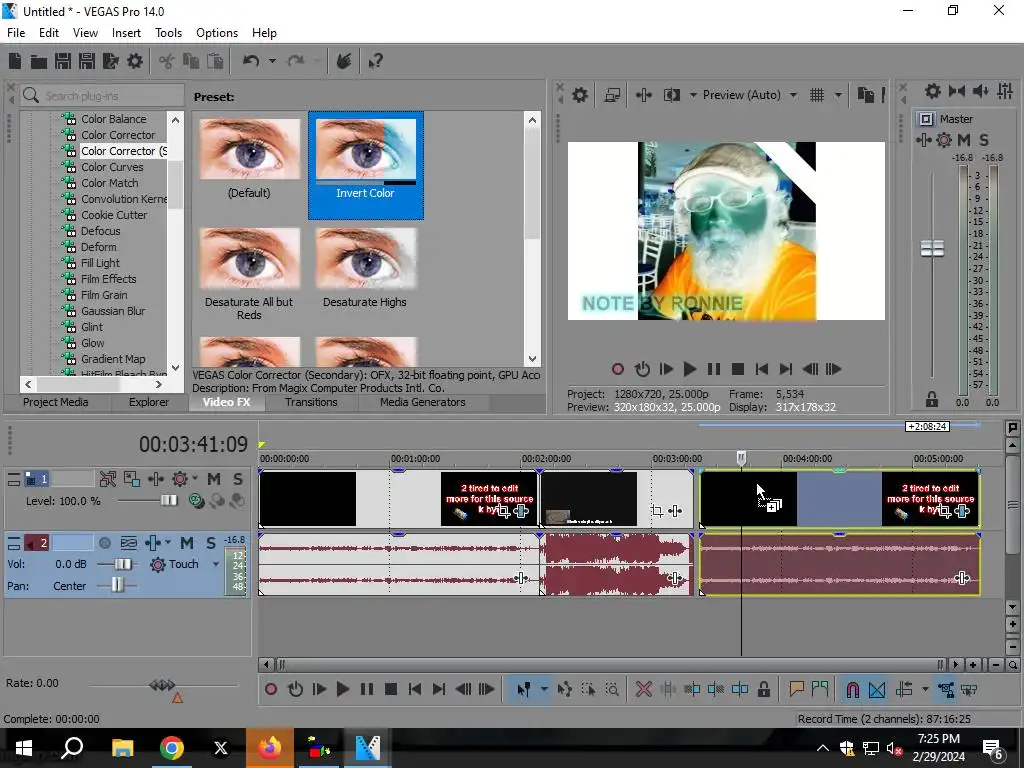Viewport: 1024px width, 768px height.
Task: Arm track 2 for recording
Action: coord(104,543)
